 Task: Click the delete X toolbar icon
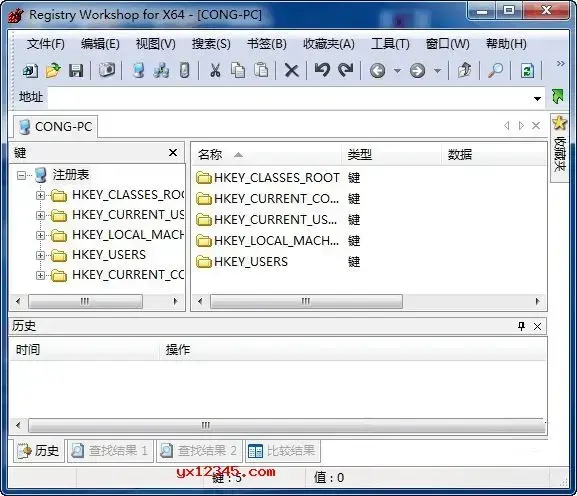(291, 70)
